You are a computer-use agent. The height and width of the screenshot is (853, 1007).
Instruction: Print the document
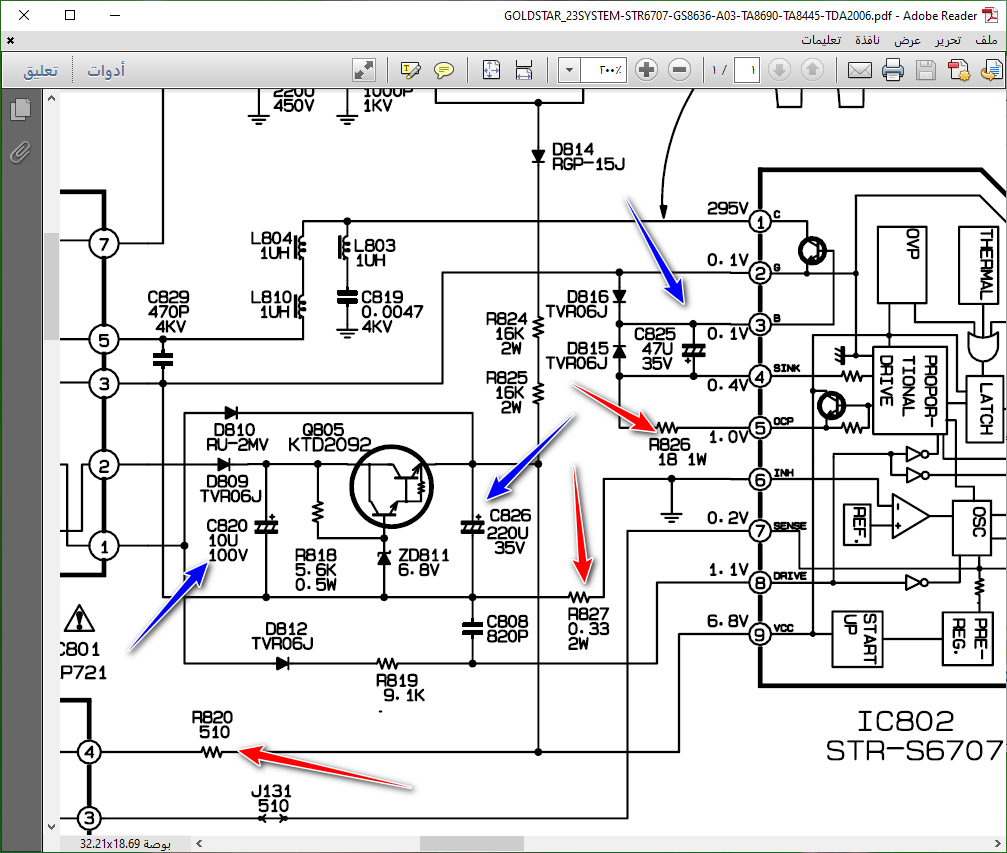[893, 70]
